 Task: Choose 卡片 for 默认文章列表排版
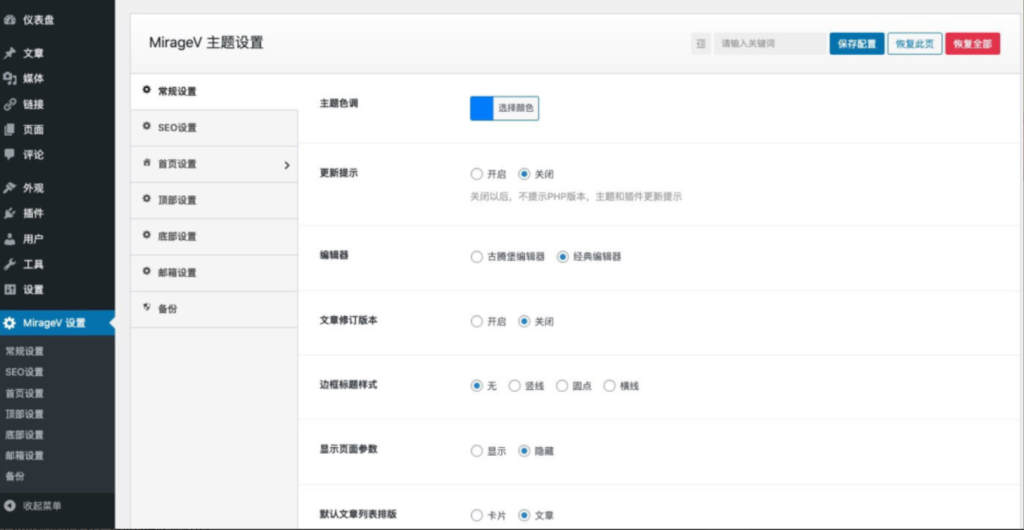point(477,515)
